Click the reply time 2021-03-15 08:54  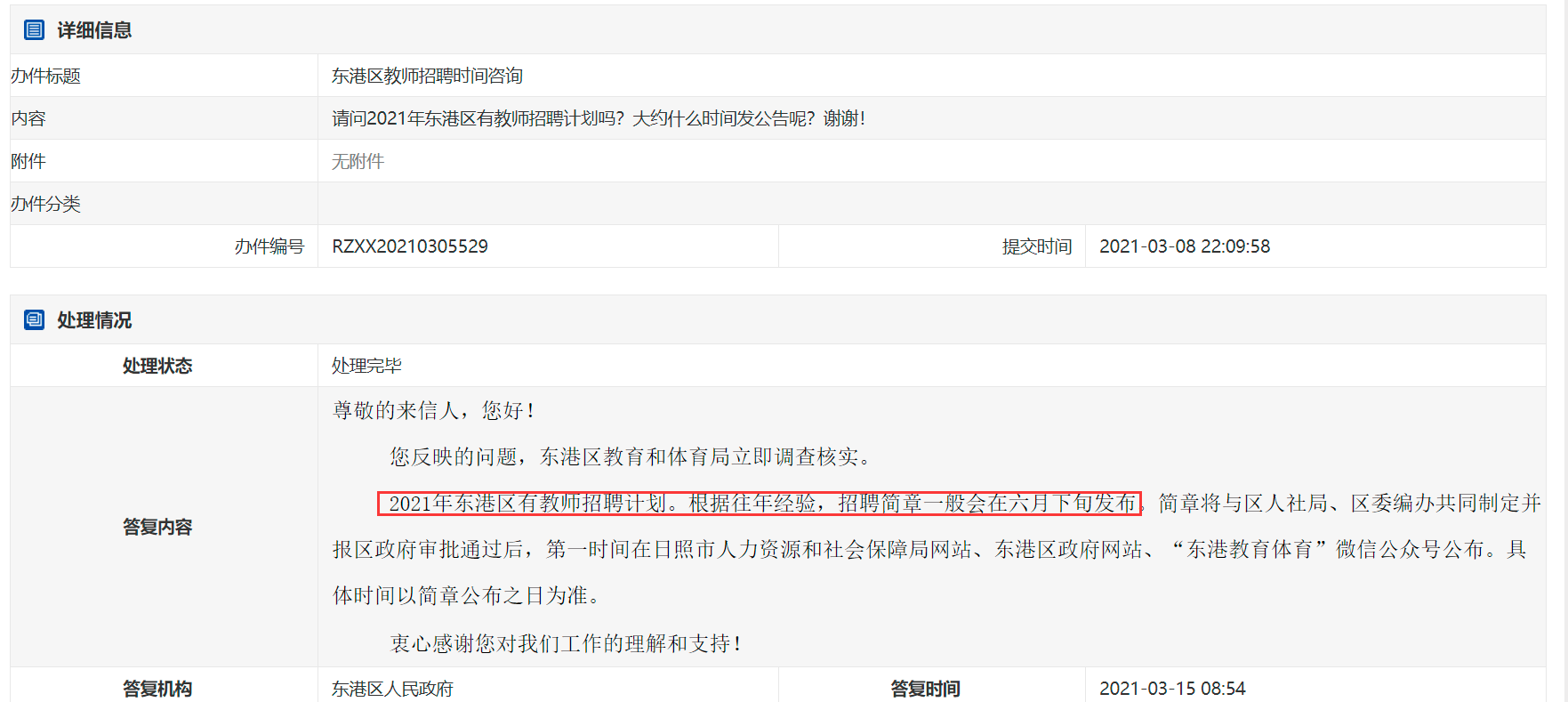point(1172,689)
